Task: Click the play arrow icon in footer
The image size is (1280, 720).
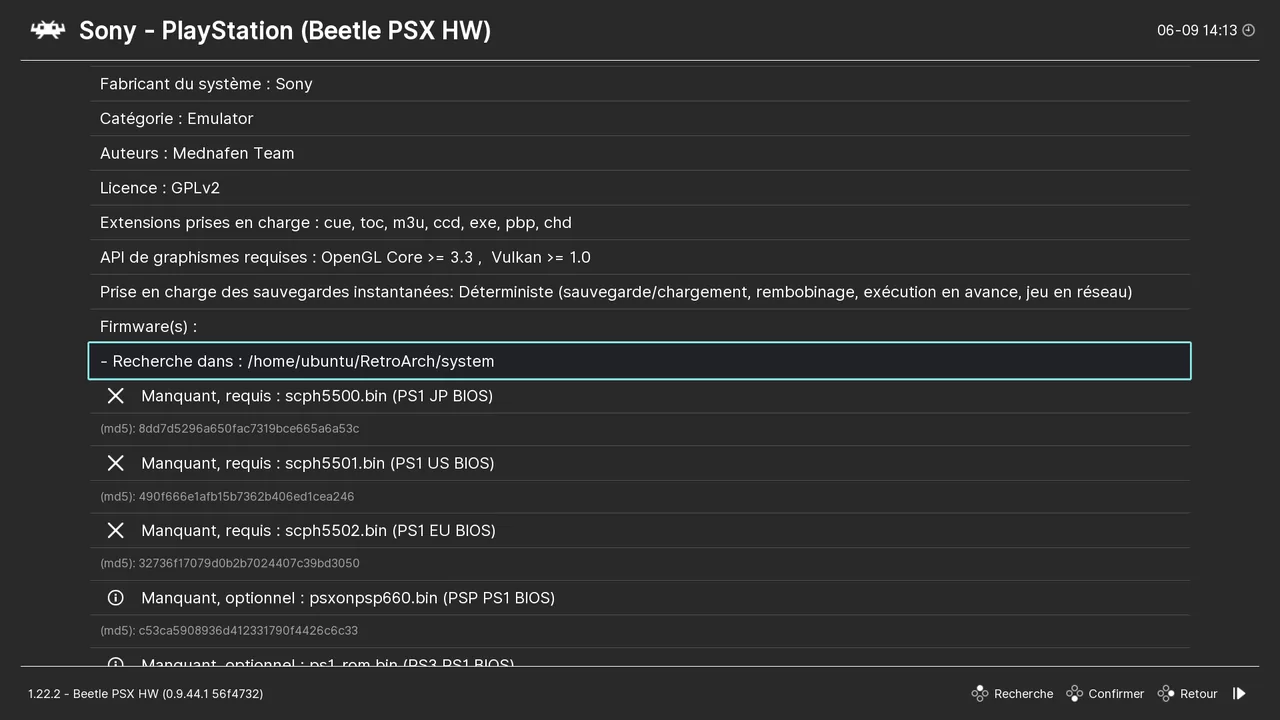Action: tap(1239, 693)
